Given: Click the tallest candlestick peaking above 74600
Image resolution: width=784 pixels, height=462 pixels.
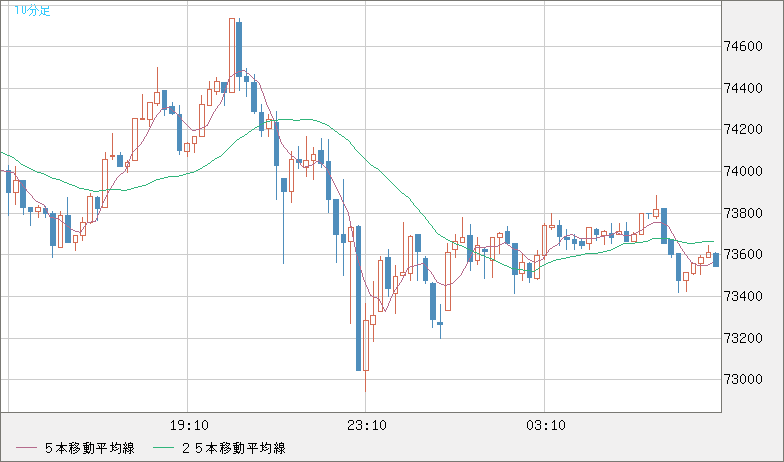Looking at the screenshot, I should coord(232,55).
